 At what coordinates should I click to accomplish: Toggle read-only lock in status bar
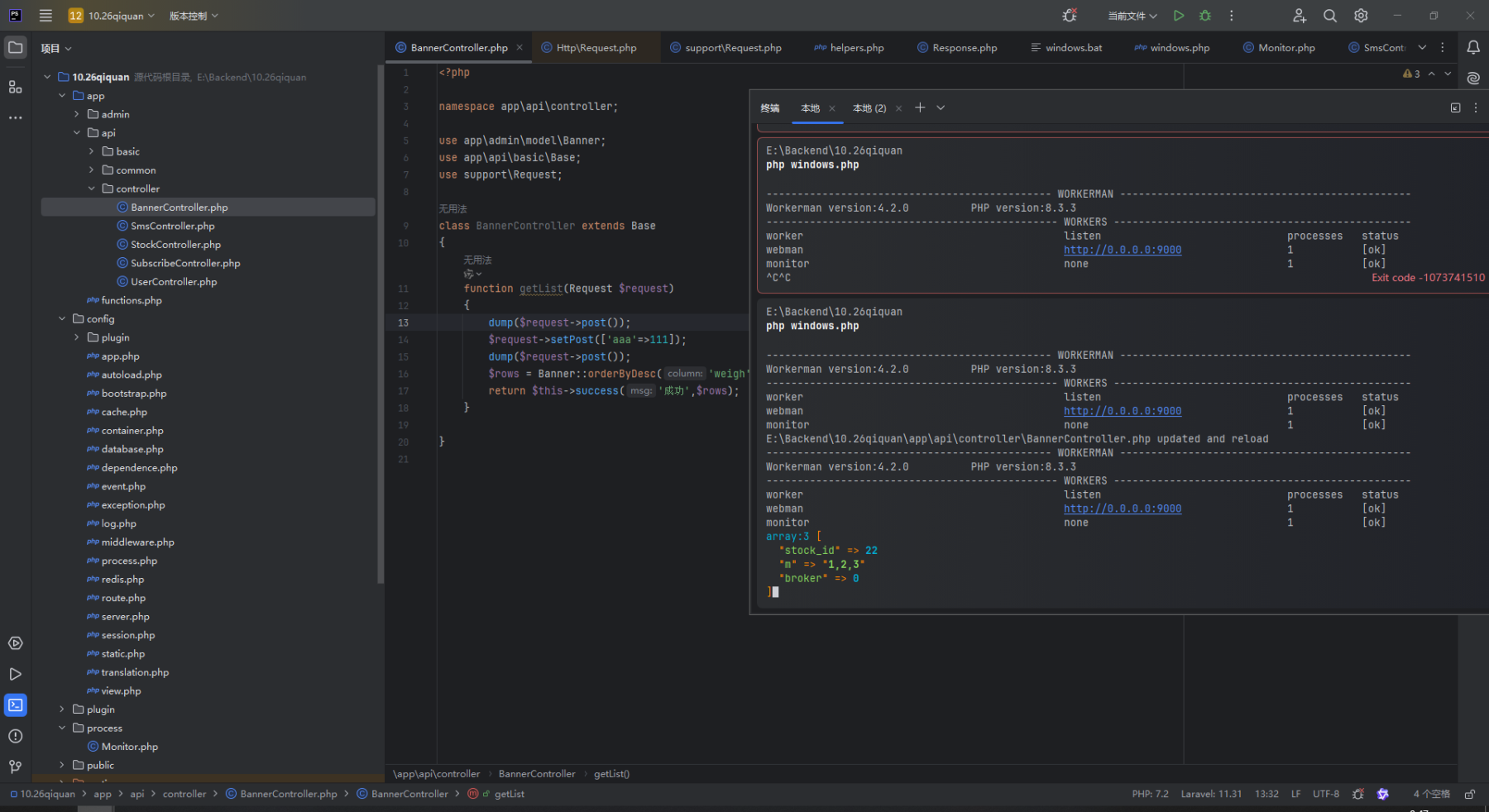[x=1470, y=794]
